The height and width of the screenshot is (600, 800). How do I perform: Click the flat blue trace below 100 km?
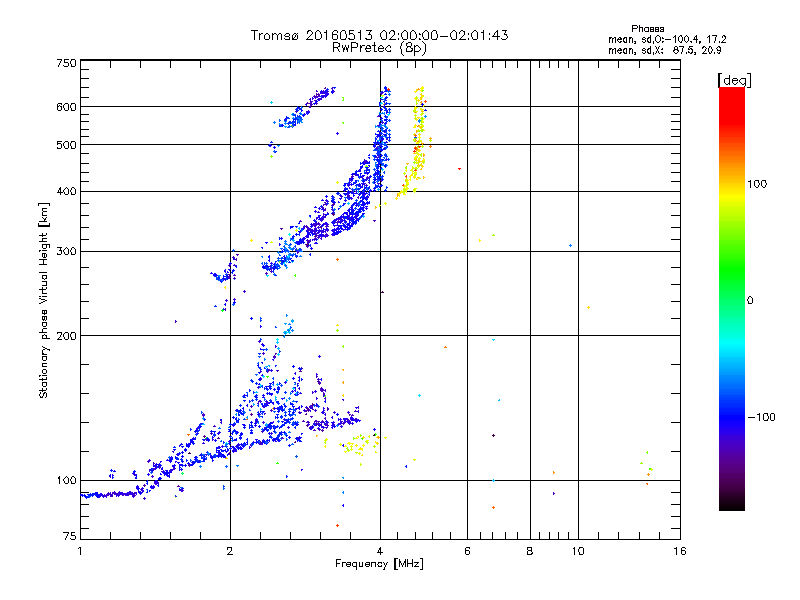click(110, 494)
